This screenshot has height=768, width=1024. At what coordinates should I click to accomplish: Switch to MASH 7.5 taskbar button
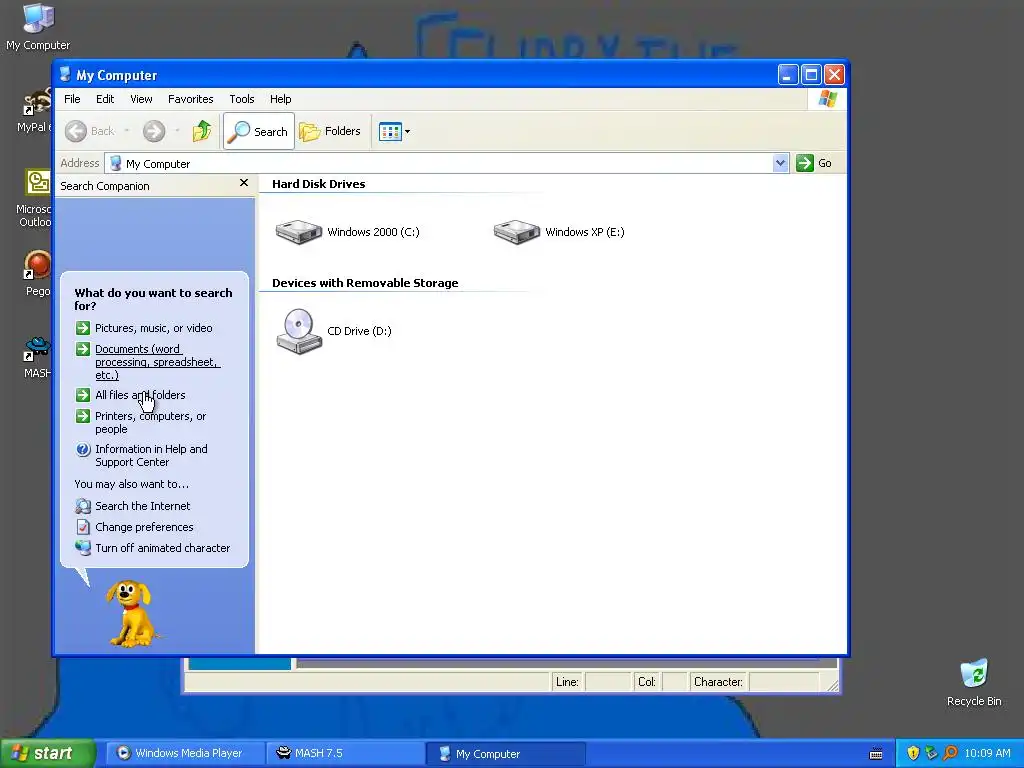[x=345, y=753]
